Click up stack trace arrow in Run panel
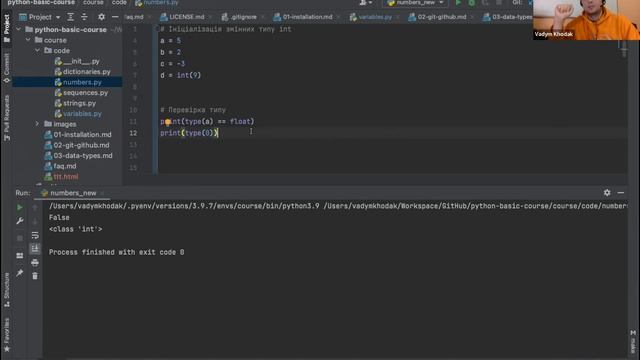 pyautogui.click(x=35, y=208)
